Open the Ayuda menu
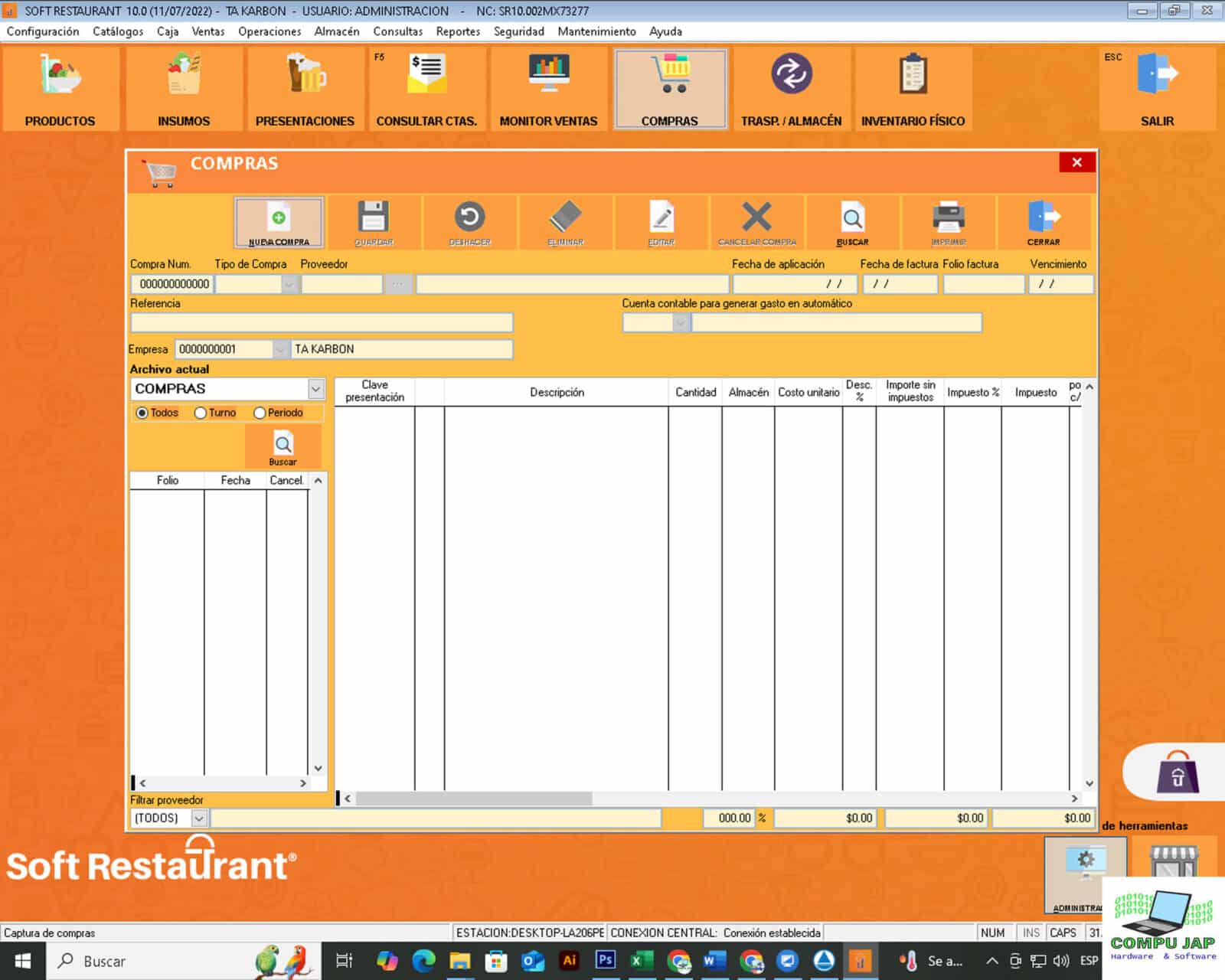 tap(665, 31)
